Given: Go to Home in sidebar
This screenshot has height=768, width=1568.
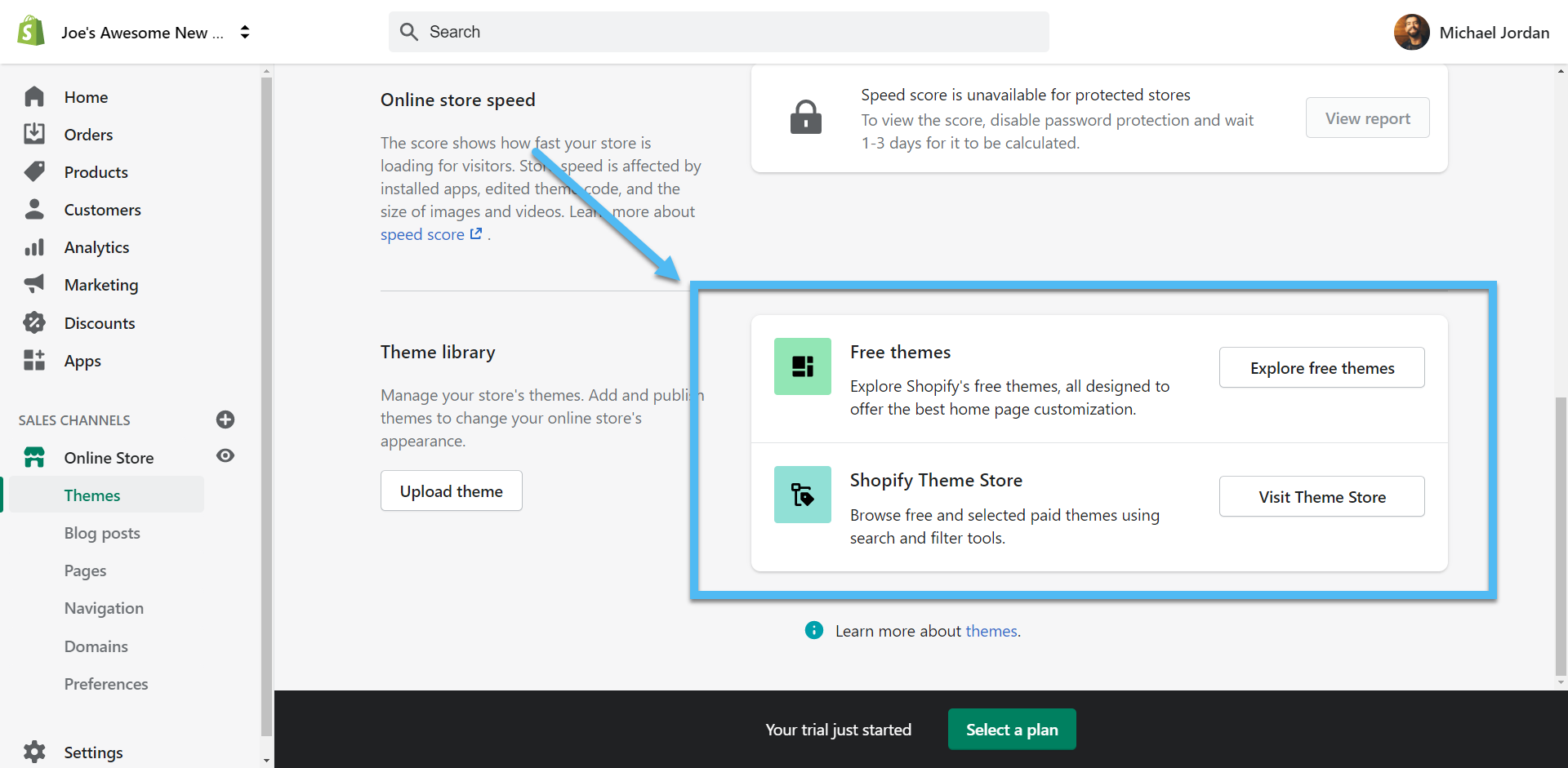Looking at the screenshot, I should 86,97.
